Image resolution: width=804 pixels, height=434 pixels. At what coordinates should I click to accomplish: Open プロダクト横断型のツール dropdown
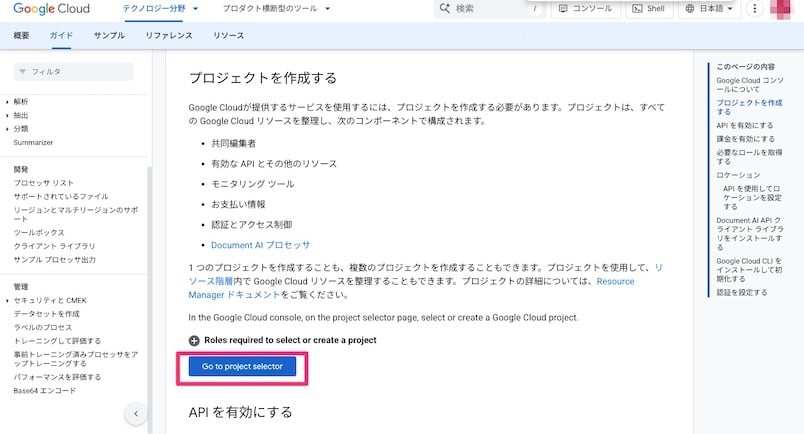[276, 9]
